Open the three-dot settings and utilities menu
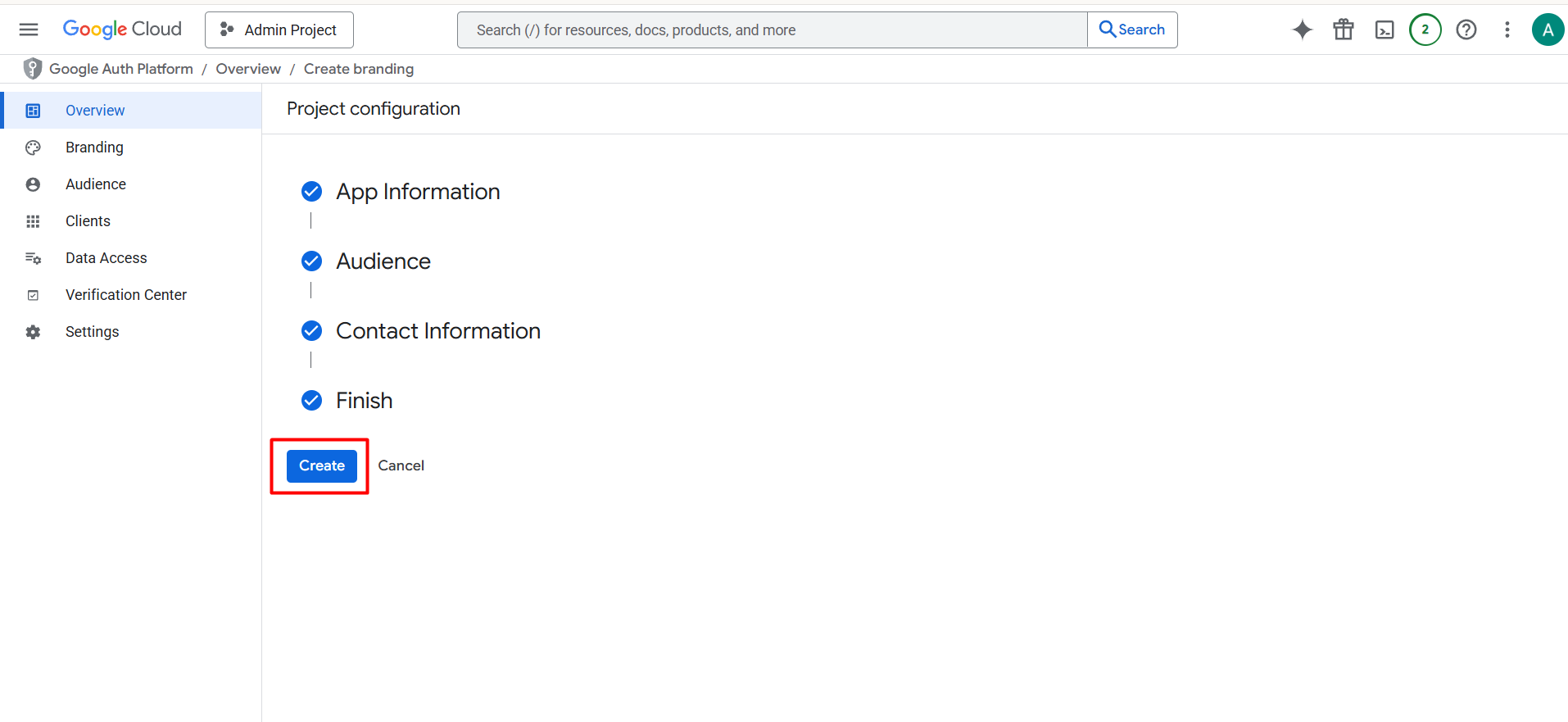The height and width of the screenshot is (722, 1568). [x=1507, y=30]
